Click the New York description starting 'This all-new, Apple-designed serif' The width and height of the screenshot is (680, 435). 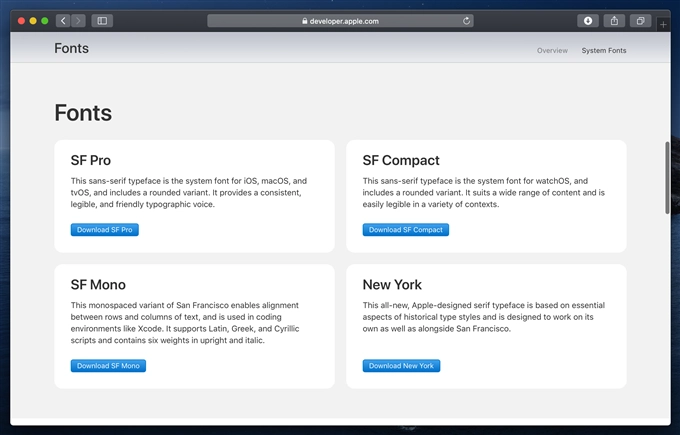pyautogui.click(x=484, y=317)
